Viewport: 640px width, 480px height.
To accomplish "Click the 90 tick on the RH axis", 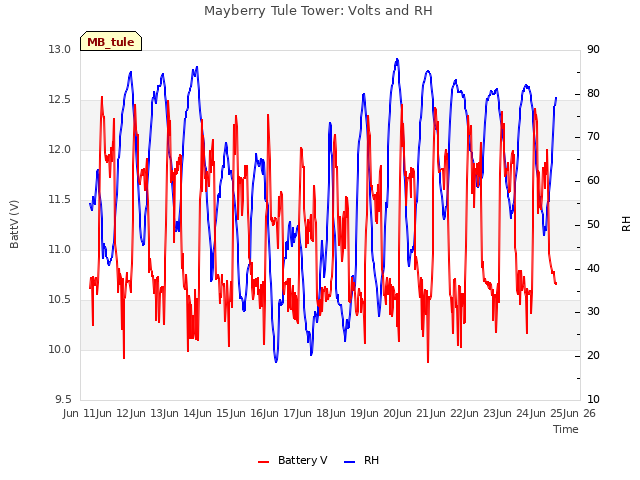I will pyautogui.click(x=593, y=49).
